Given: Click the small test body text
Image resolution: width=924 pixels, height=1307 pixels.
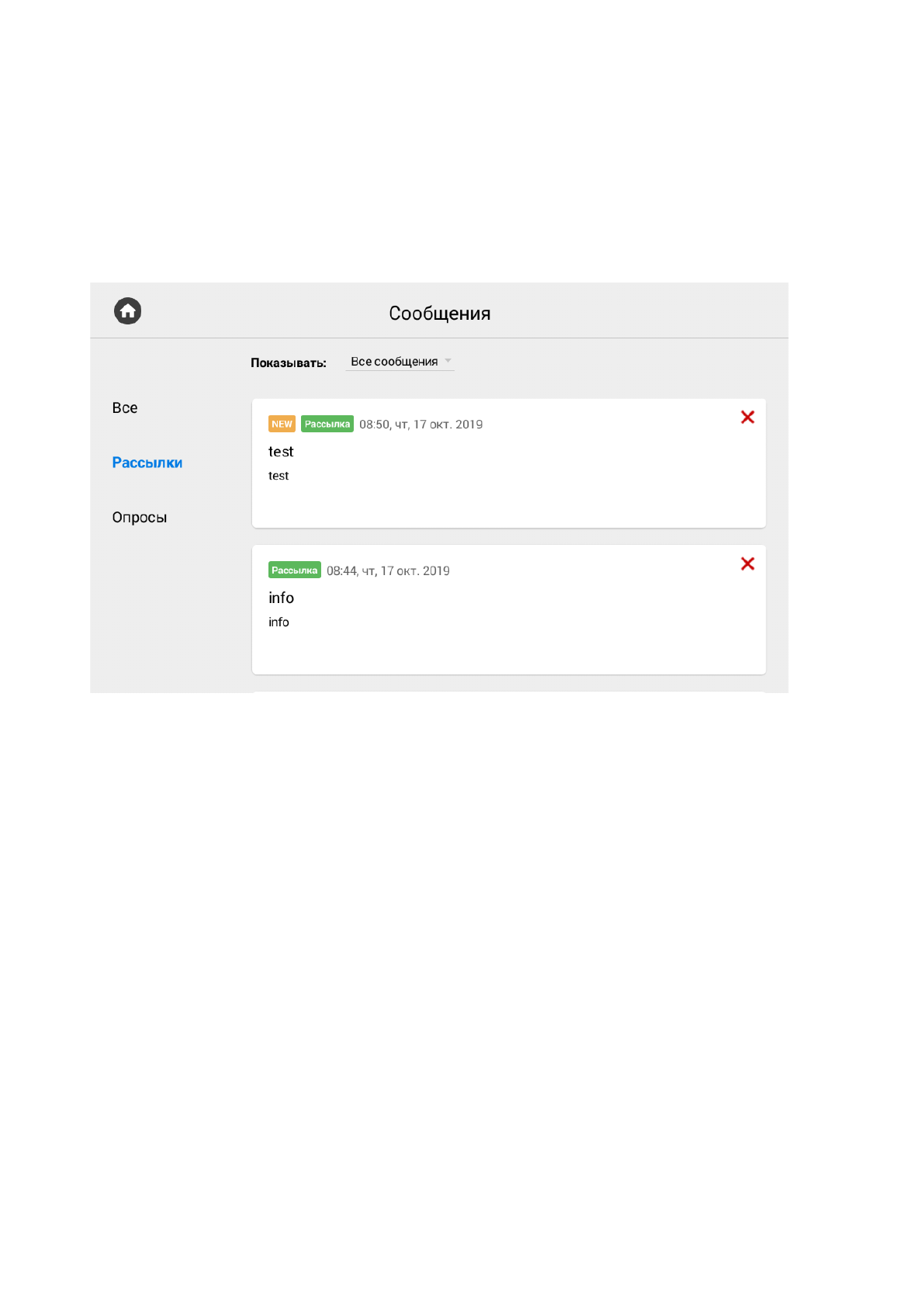Looking at the screenshot, I should click(279, 476).
